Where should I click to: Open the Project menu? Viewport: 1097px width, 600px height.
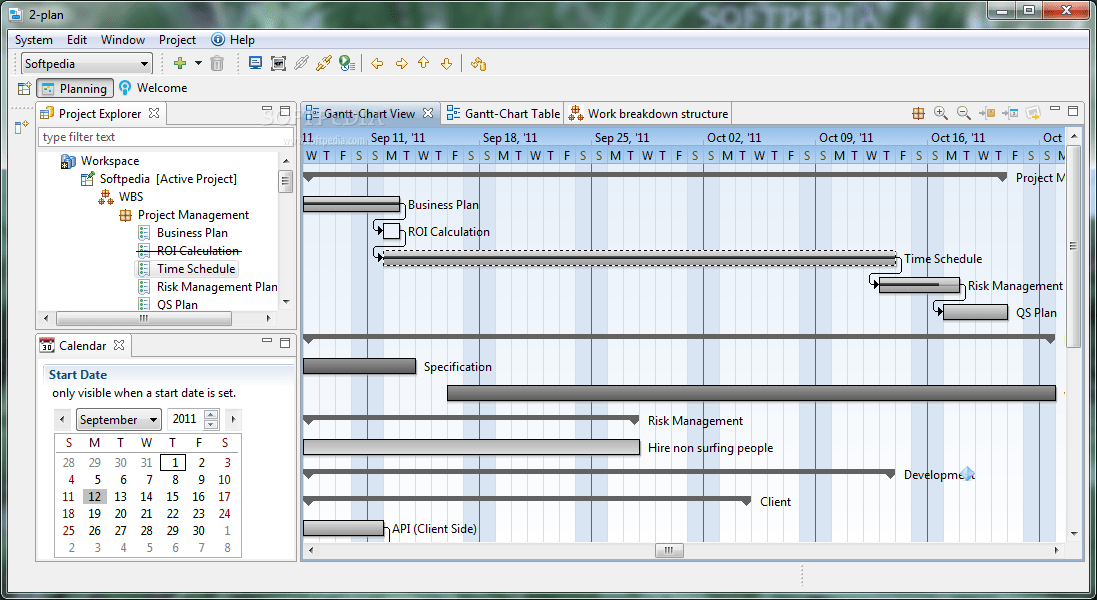[177, 40]
